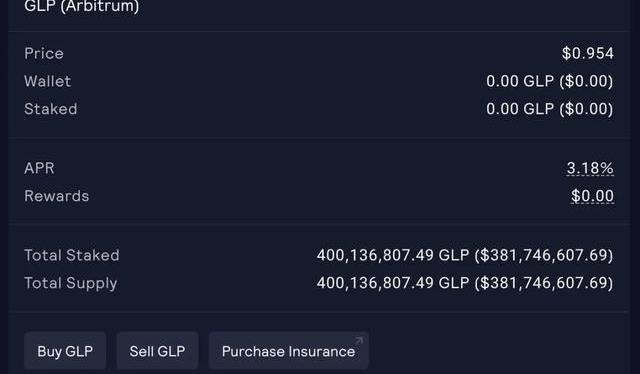The image size is (640, 374).
Task: Click the Rewards label
Action: pos(57,196)
